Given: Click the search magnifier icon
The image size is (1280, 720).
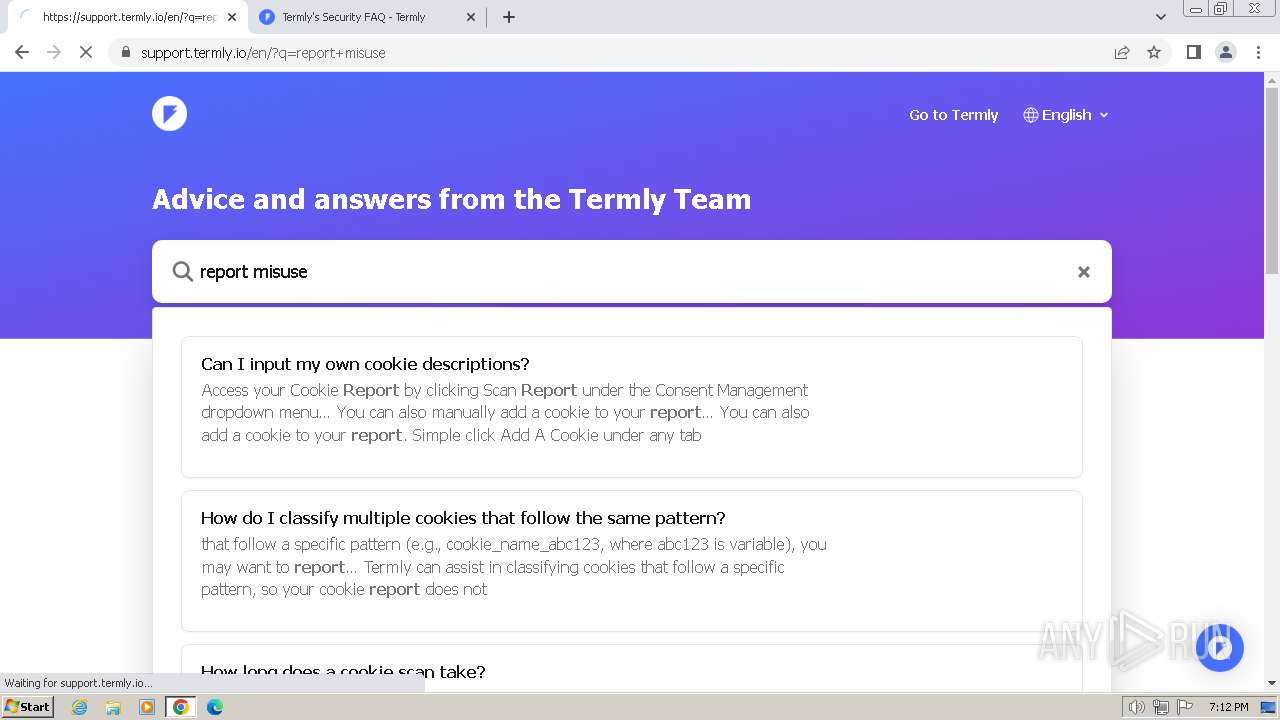Looking at the screenshot, I should point(182,271).
